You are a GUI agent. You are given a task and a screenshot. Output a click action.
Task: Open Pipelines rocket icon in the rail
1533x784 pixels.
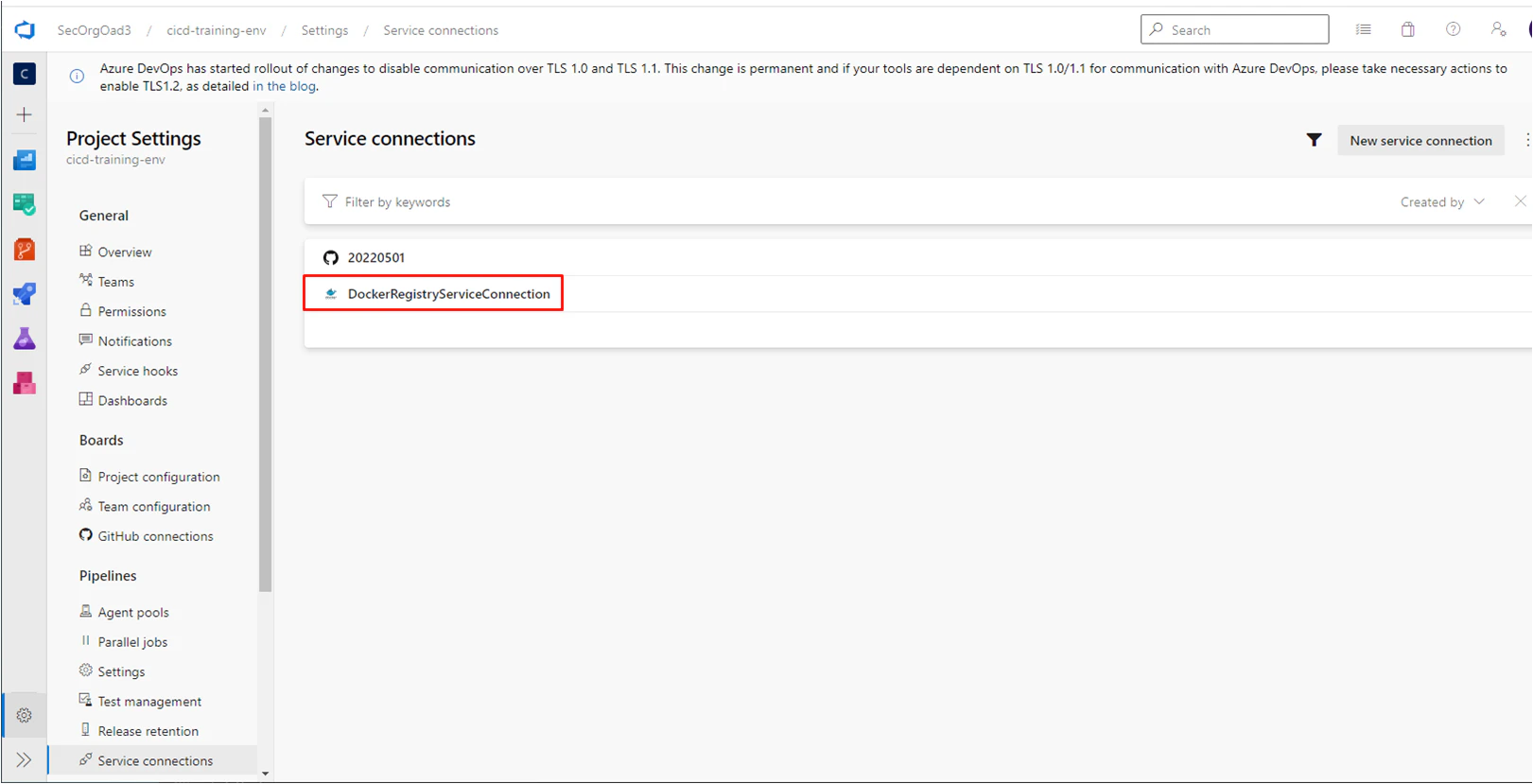pyautogui.click(x=25, y=294)
